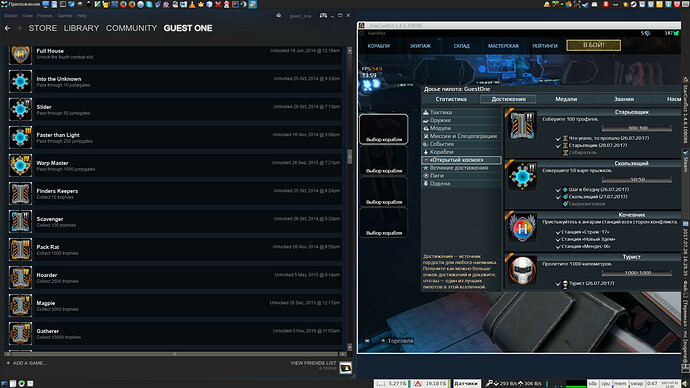Open the Games menu in Steam
Viewport: 690px width, 388px height.
[65, 16]
